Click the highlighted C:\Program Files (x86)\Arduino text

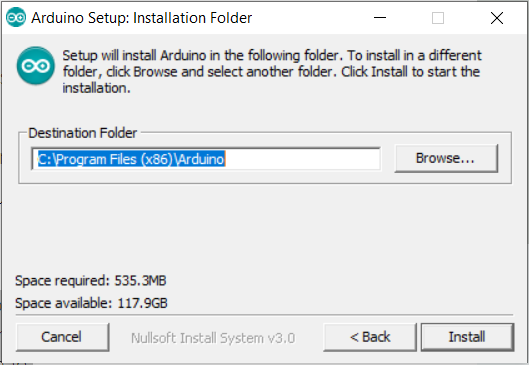click(131, 159)
